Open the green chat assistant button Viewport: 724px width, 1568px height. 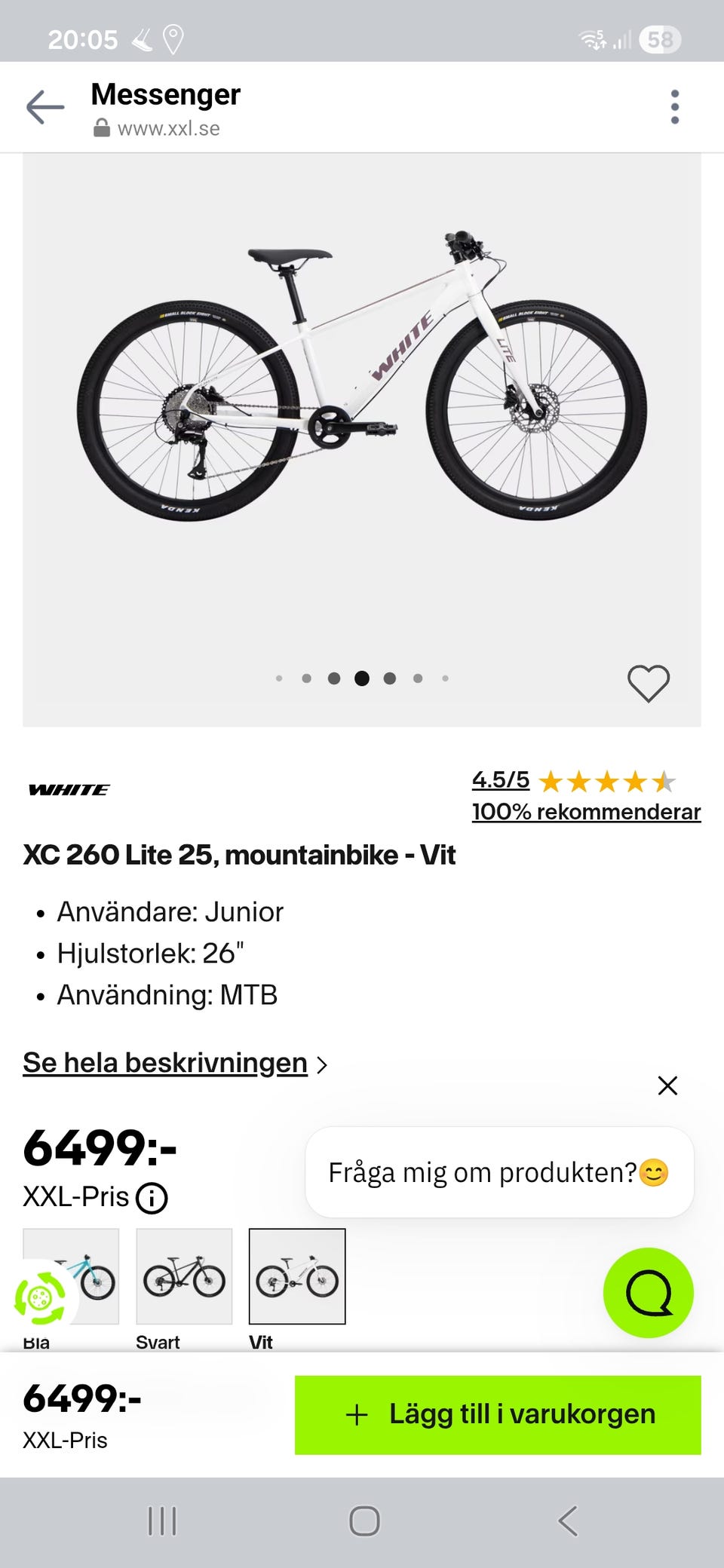click(648, 1293)
